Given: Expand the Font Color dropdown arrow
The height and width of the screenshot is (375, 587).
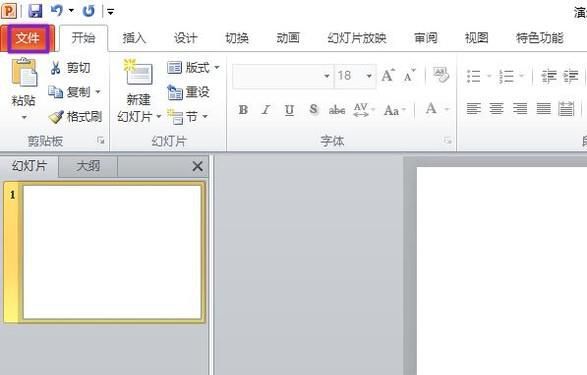Looking at the screenshot, I should pos(447,110).
